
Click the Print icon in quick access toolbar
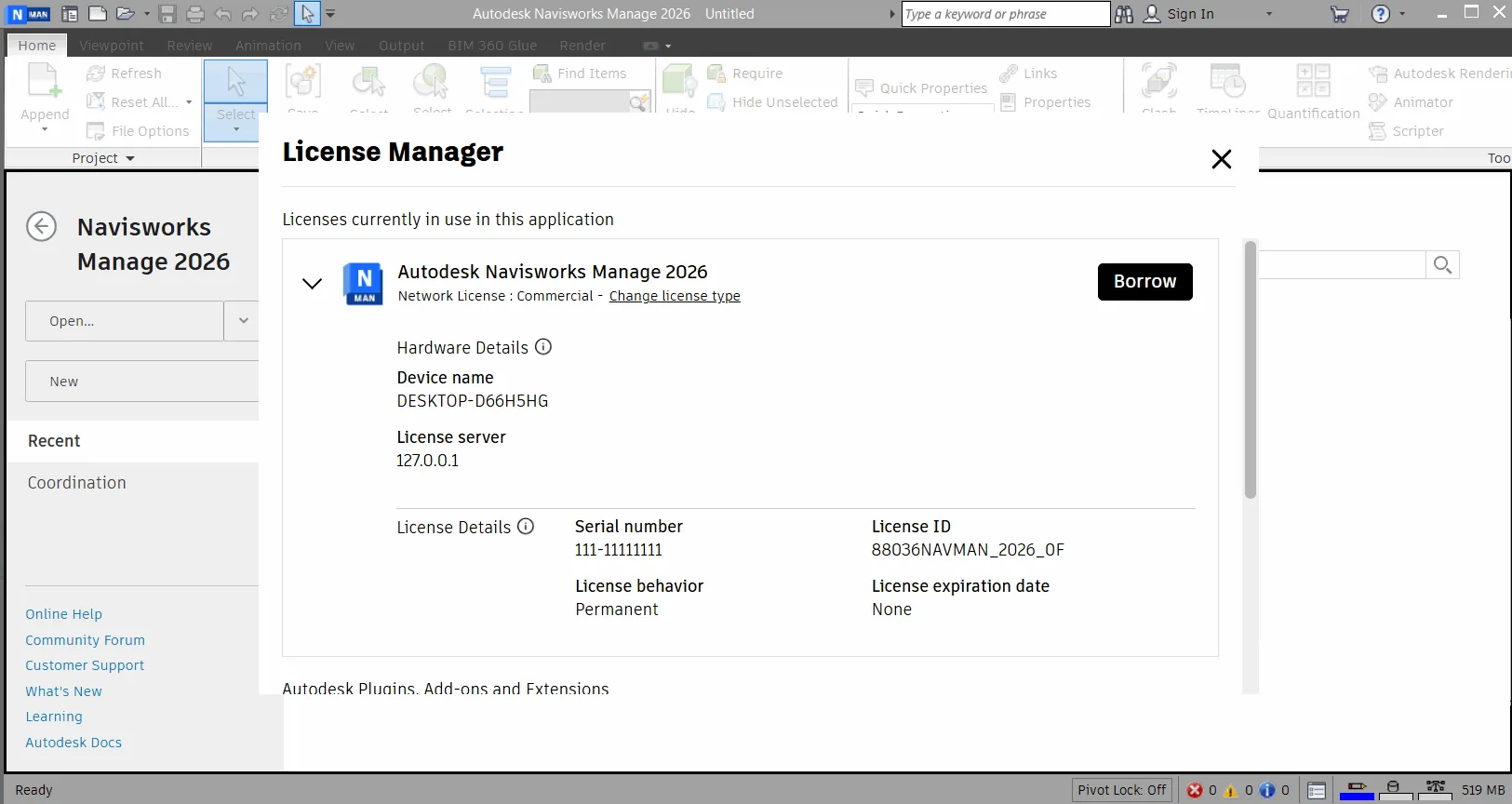(x=195, y=14)
